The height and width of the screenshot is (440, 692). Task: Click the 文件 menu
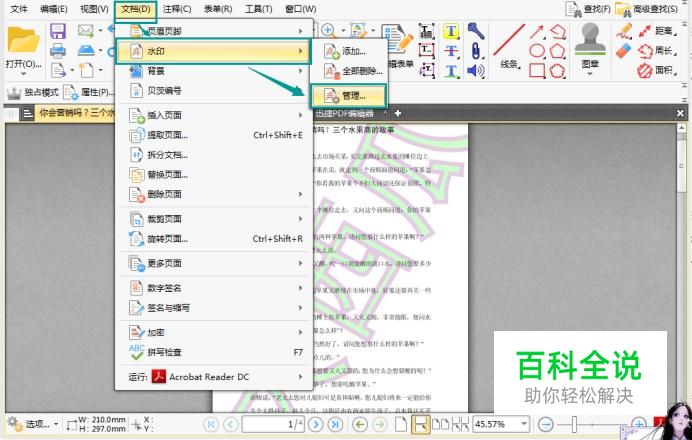19,9
